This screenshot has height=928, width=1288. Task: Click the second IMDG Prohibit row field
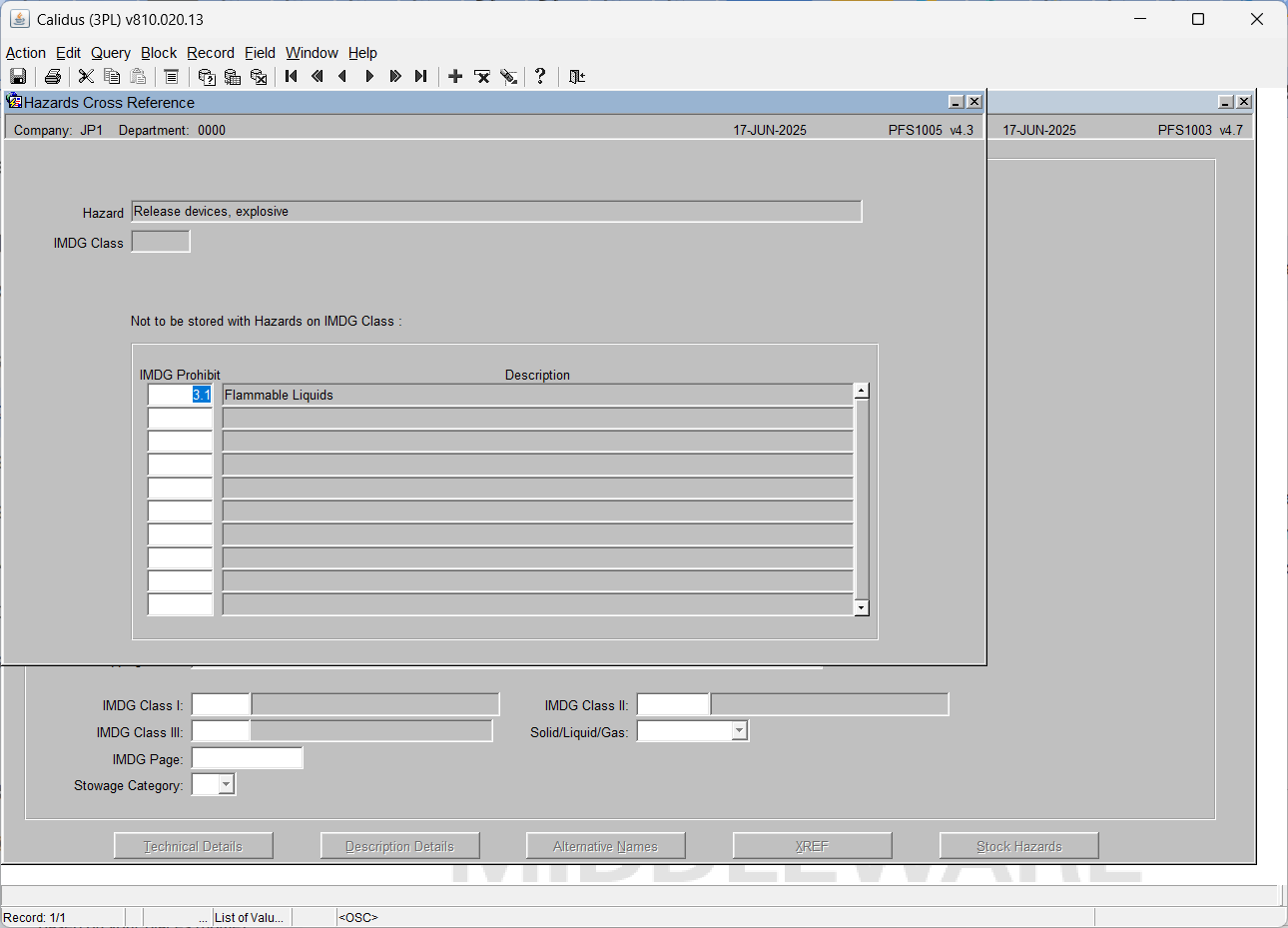(180, 418)
